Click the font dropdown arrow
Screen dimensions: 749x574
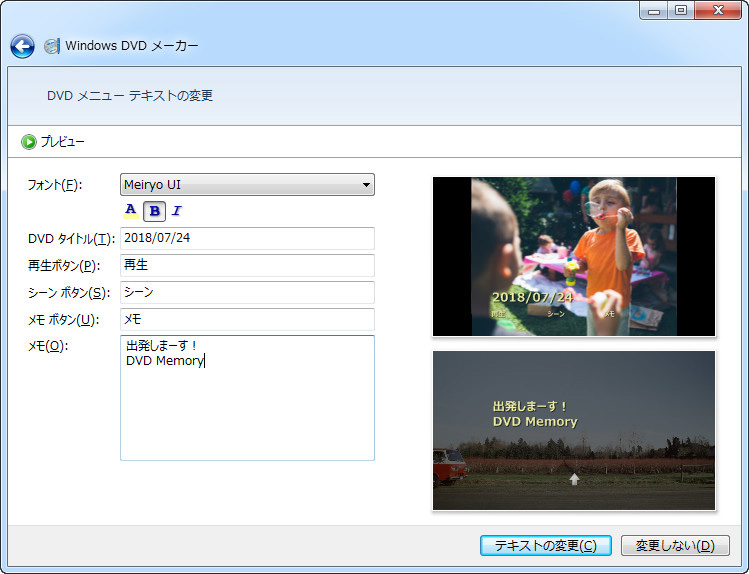(366, 185)
